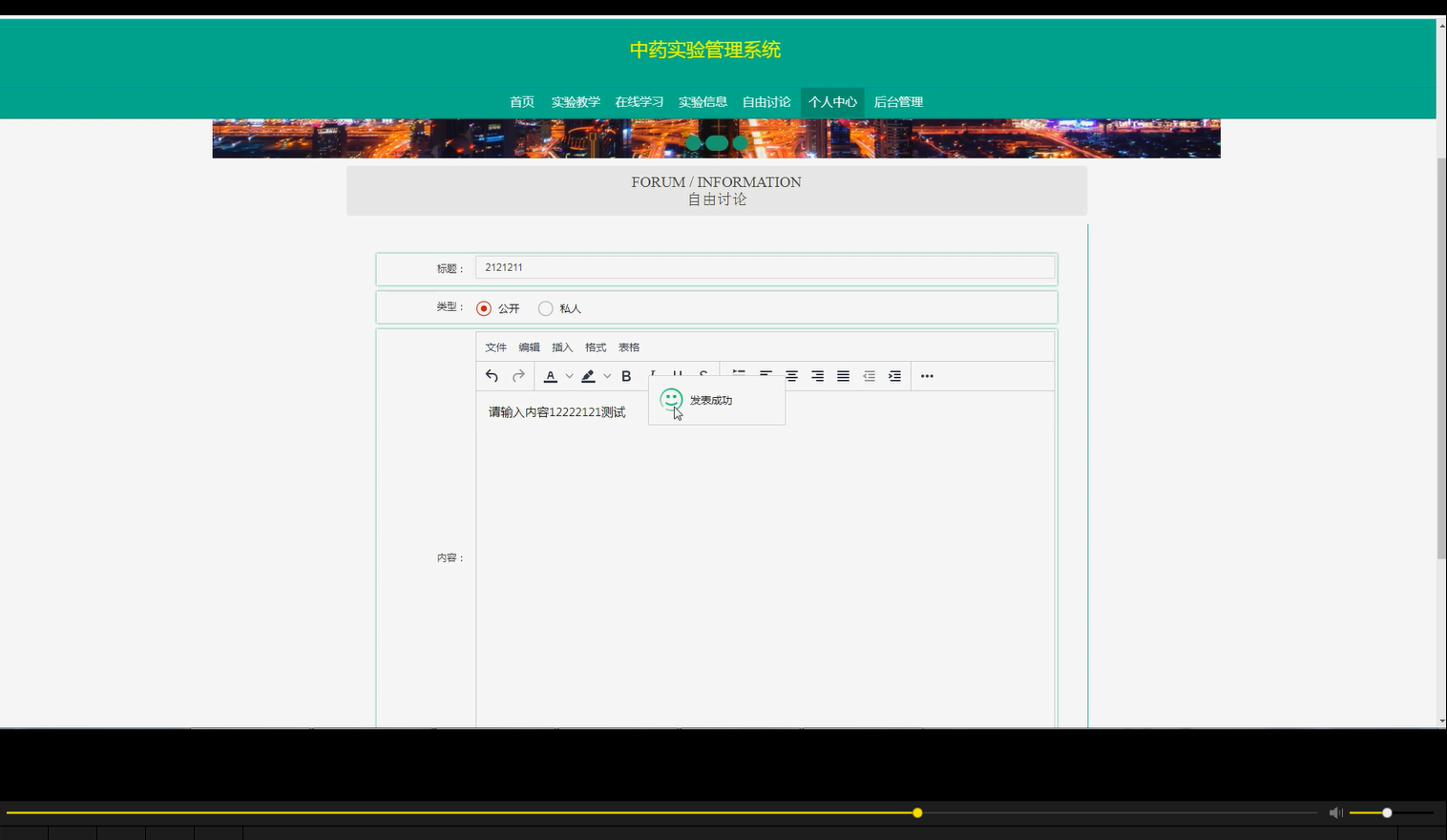Open the text color dropdown arrow
This screenshot has height=840, width=1447.
(x=570, y=375)
